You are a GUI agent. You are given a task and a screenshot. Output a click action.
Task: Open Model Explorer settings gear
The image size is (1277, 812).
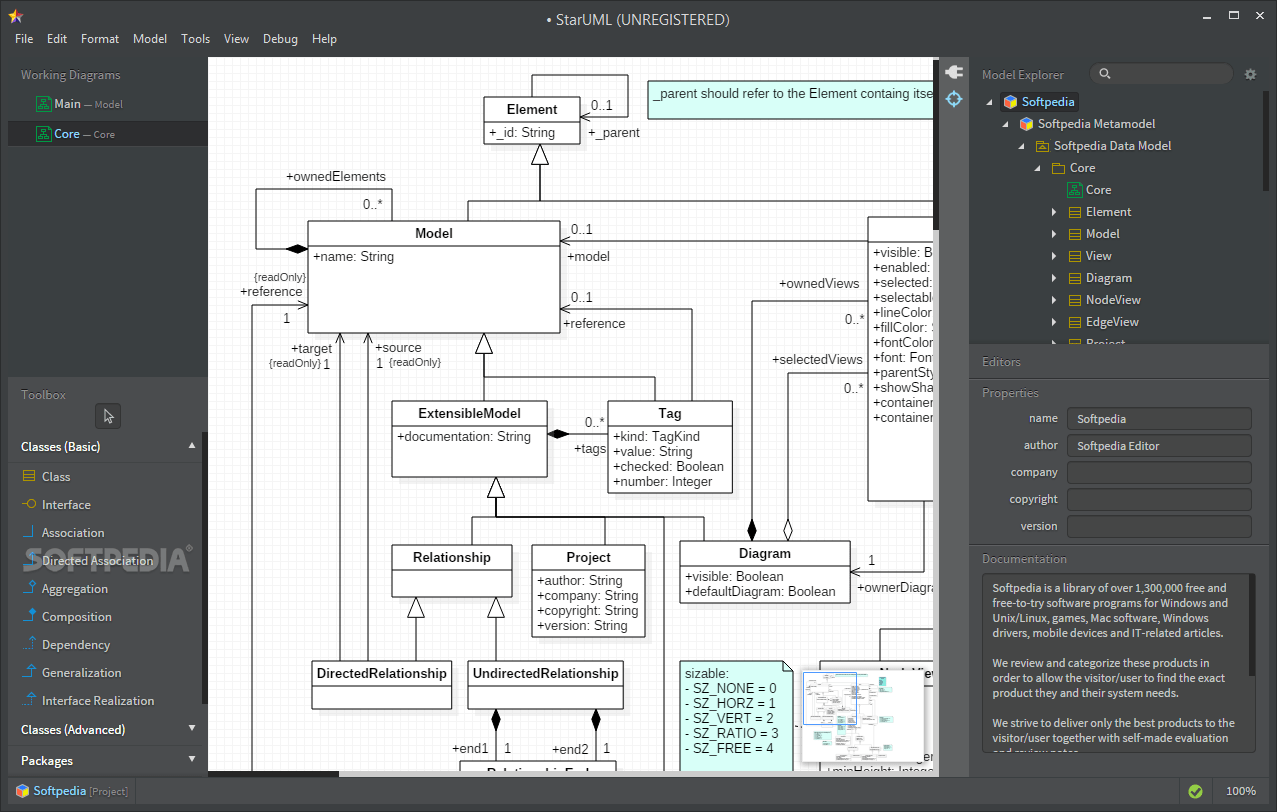coord(1250,74)
